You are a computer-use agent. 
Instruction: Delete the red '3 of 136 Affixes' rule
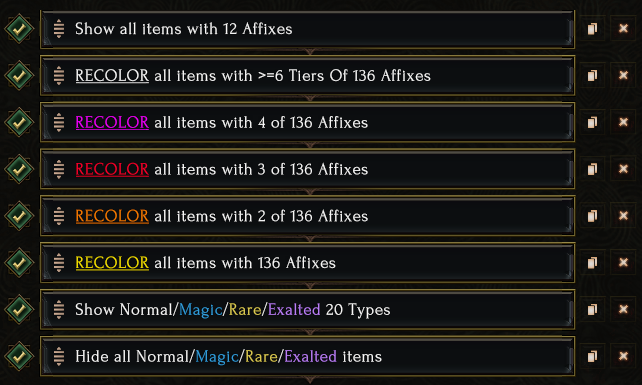click(x=623, y=169)
